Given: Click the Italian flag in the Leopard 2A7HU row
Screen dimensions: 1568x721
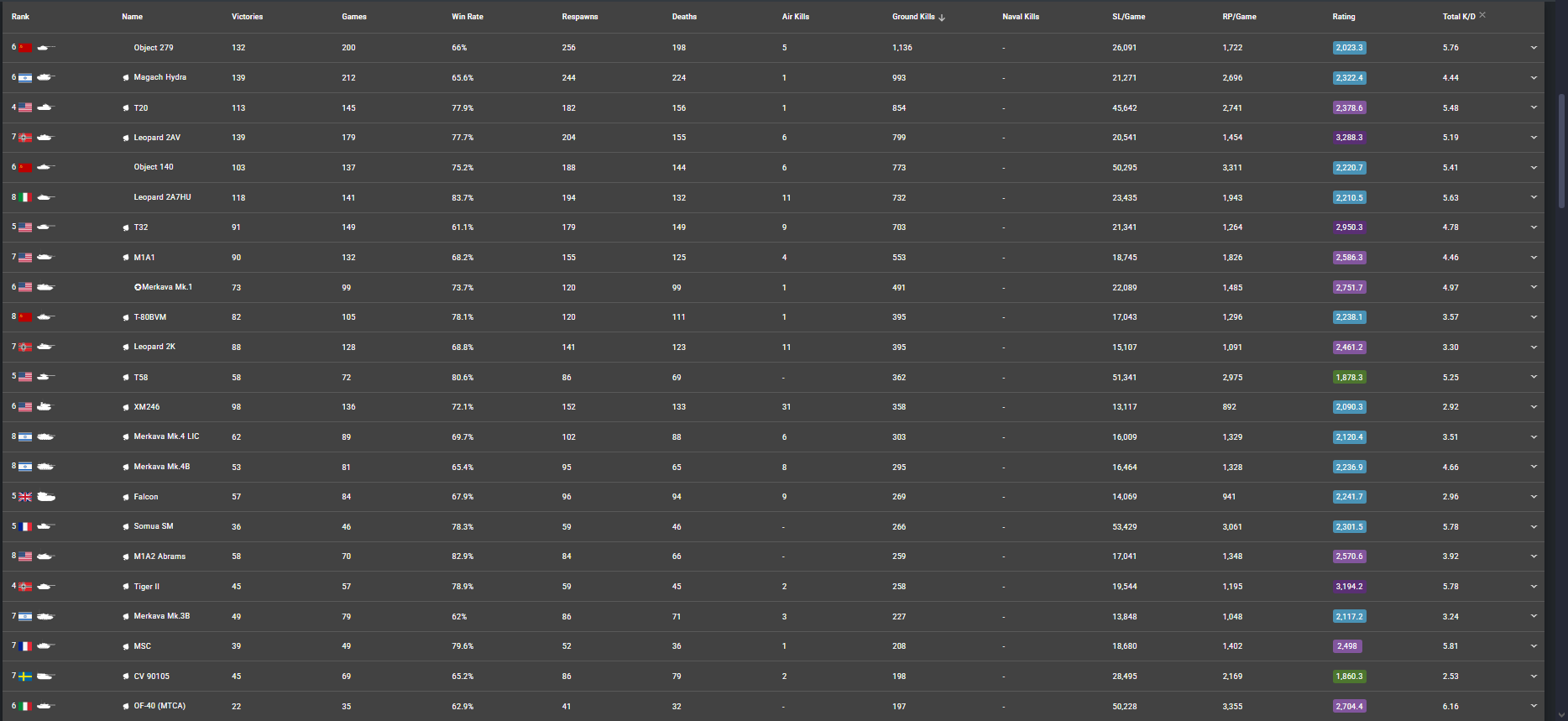Looking at the screenshot, I should [x=25, y=198].
